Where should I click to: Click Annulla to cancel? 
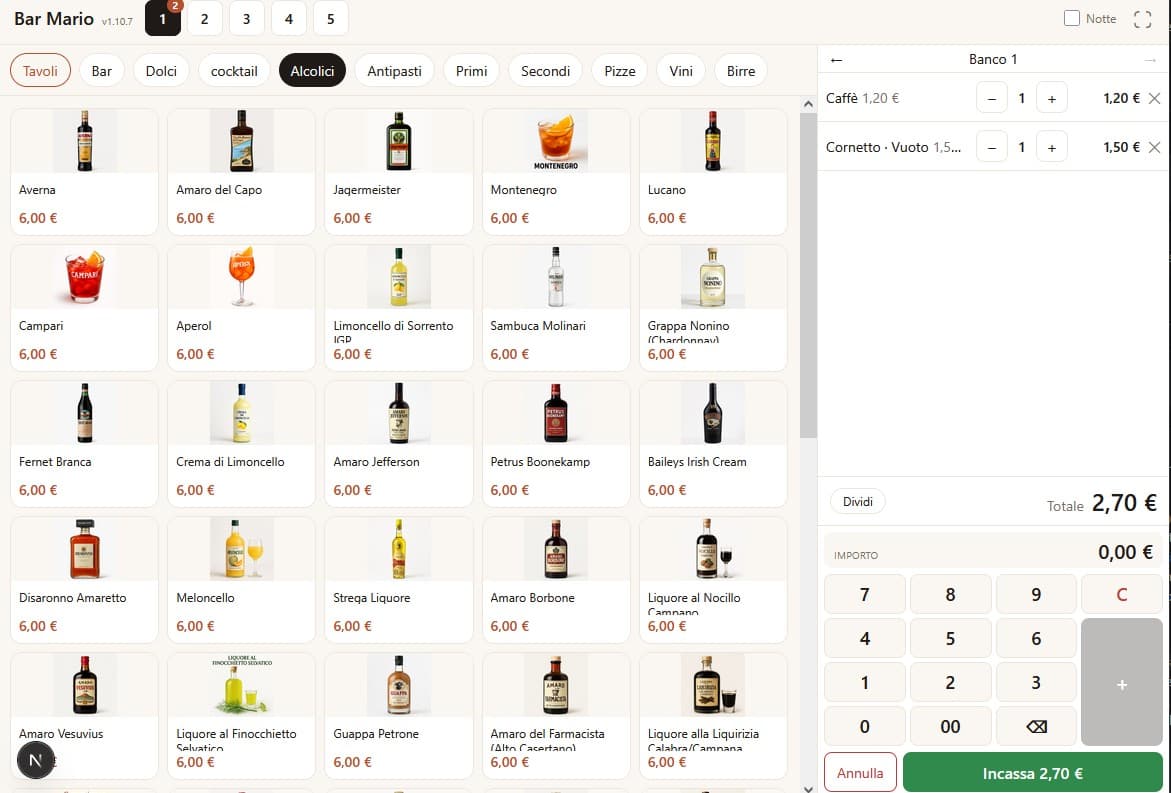(860, 773)
